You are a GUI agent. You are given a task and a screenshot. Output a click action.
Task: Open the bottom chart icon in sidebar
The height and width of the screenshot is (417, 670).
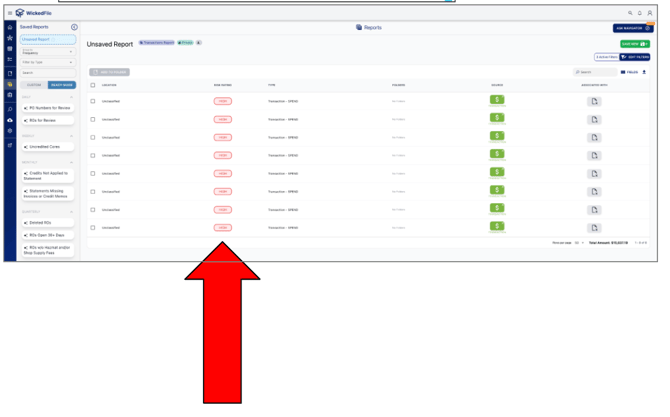coord(10,145)
